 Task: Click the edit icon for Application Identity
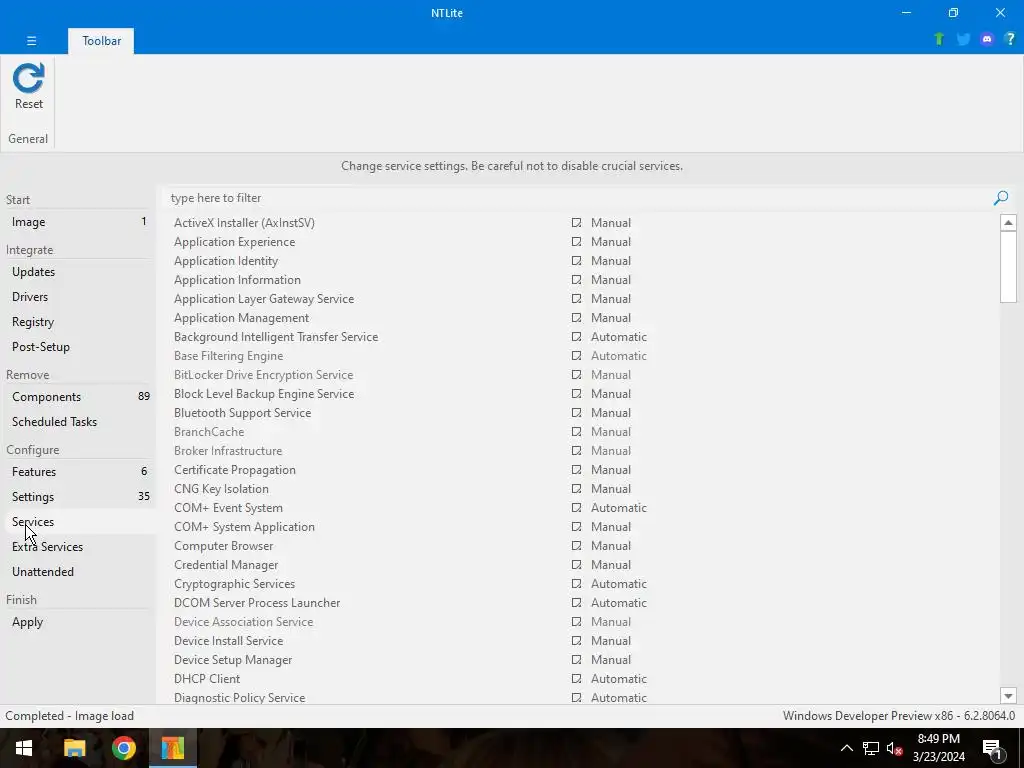click(x=576, y=261)
